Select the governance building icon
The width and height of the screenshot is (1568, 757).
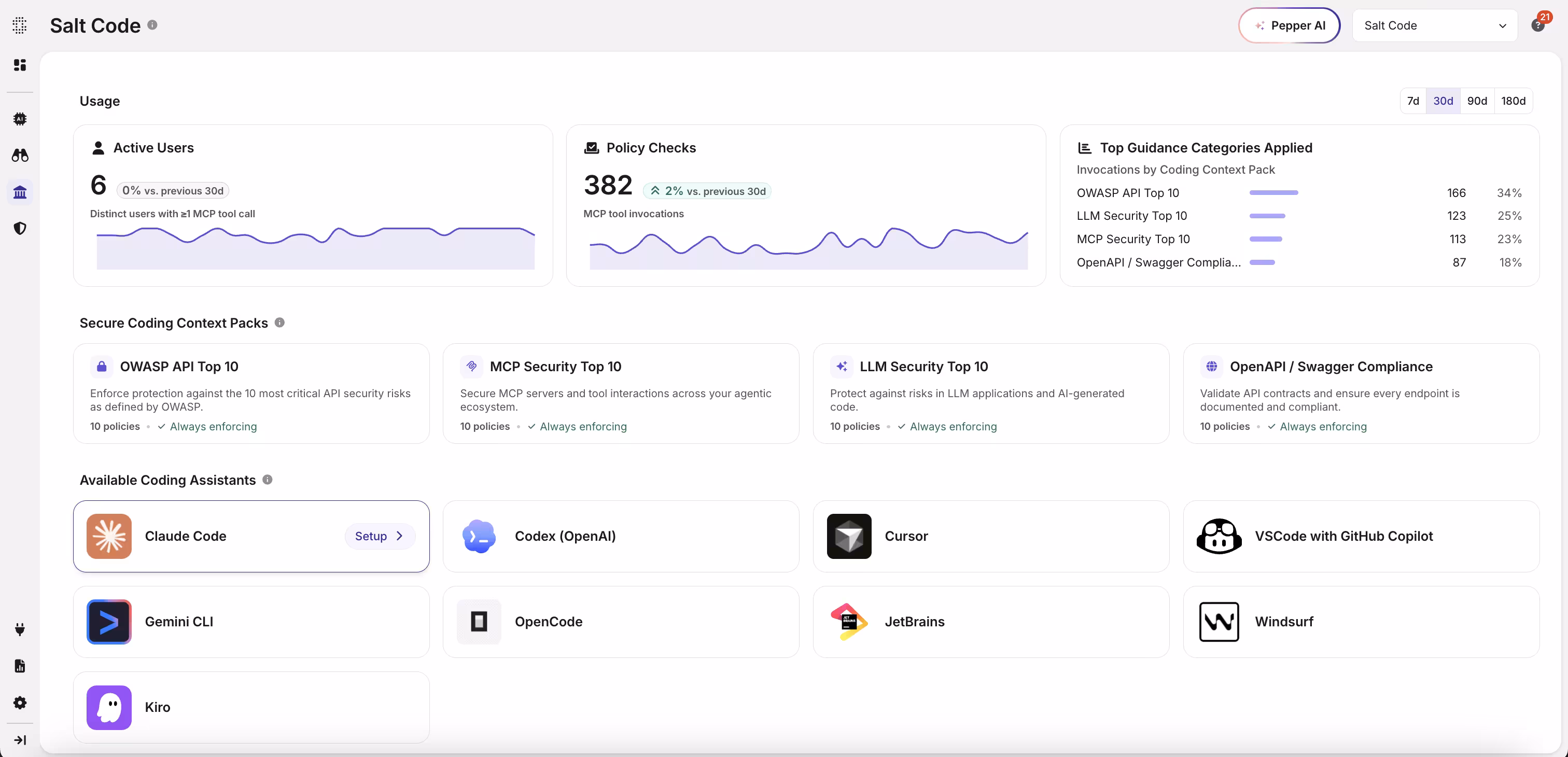click(x=20, y=192)
